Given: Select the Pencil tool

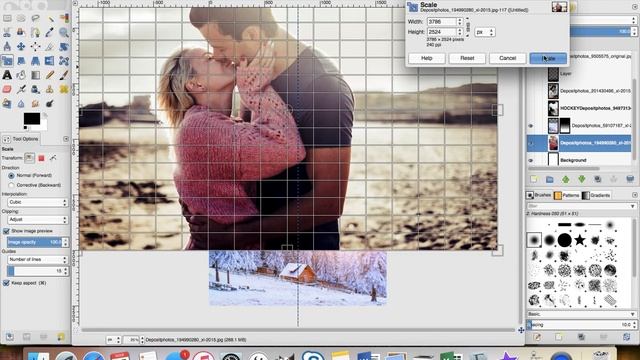Looking at the screenshot, I should click(x=50, y=75).
